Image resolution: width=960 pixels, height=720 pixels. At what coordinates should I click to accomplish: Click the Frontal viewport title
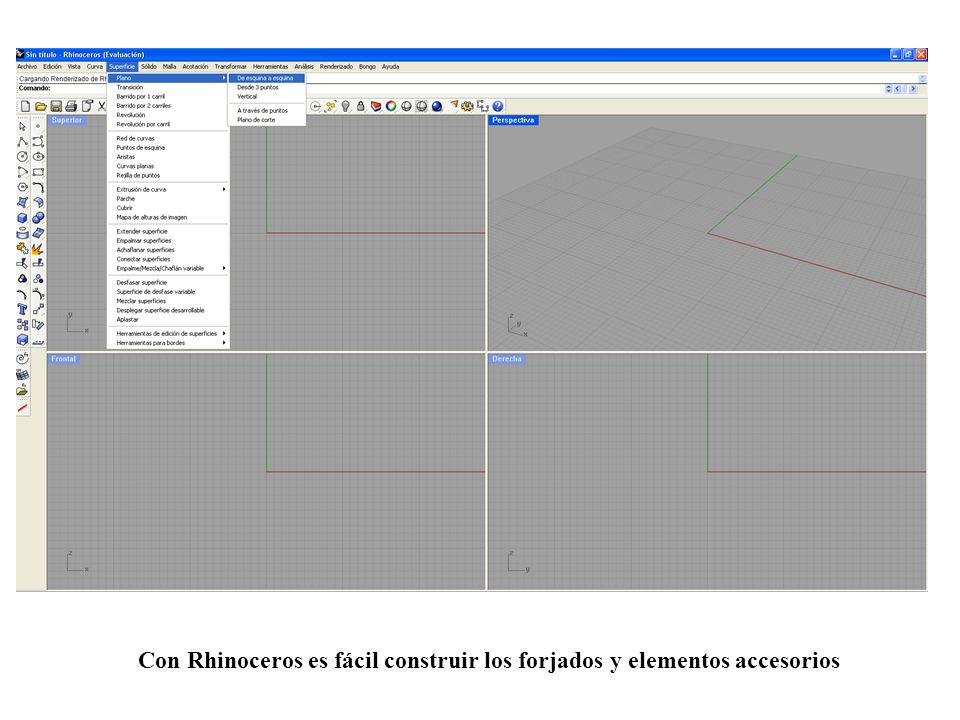coord(64,359)
